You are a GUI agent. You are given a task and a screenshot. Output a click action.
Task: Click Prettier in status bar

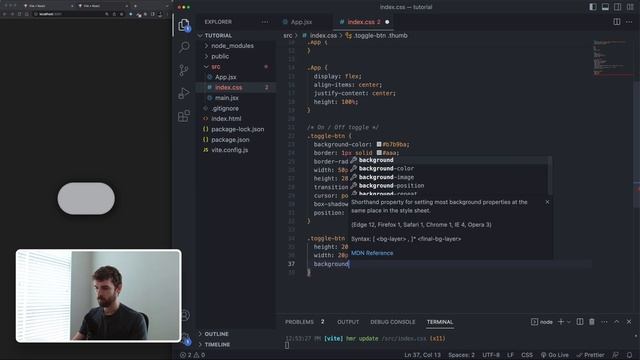590,355
